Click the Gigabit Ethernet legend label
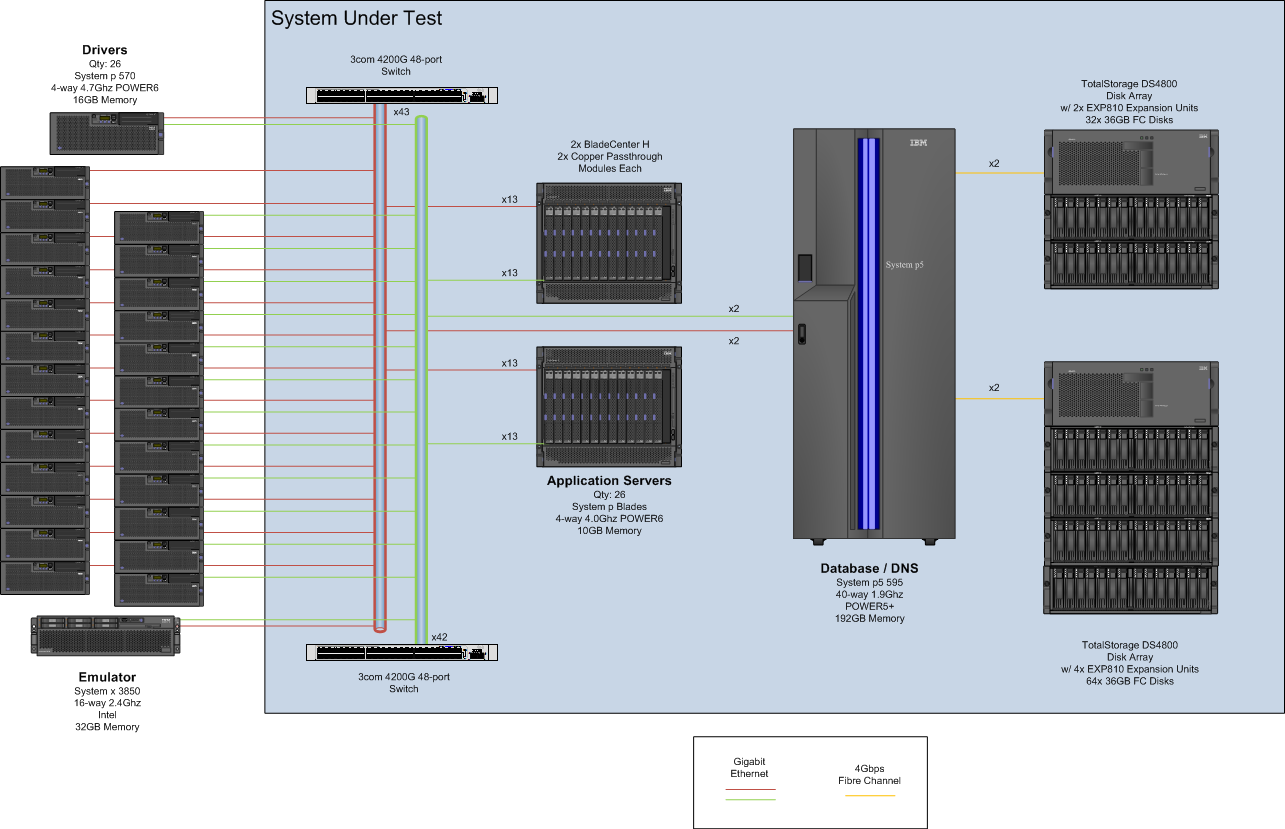The width and height of the screenshot is (1285, 829). click(750, 767)
